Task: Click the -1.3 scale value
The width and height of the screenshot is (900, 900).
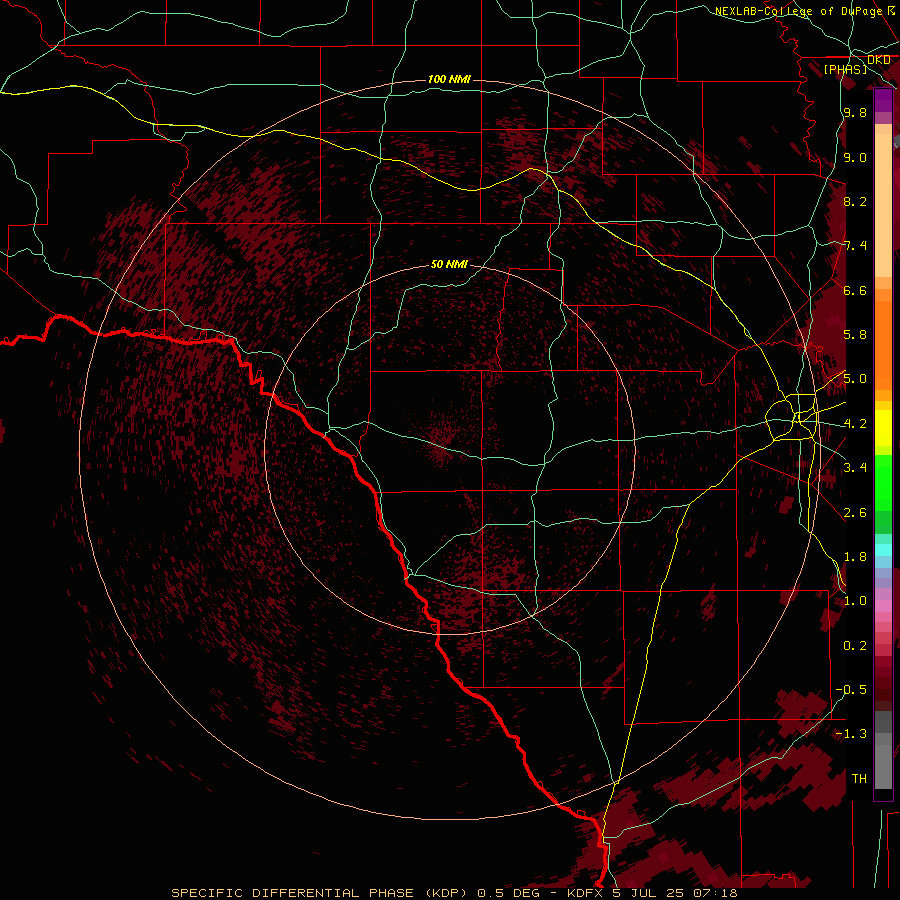Action: (852, 734)
